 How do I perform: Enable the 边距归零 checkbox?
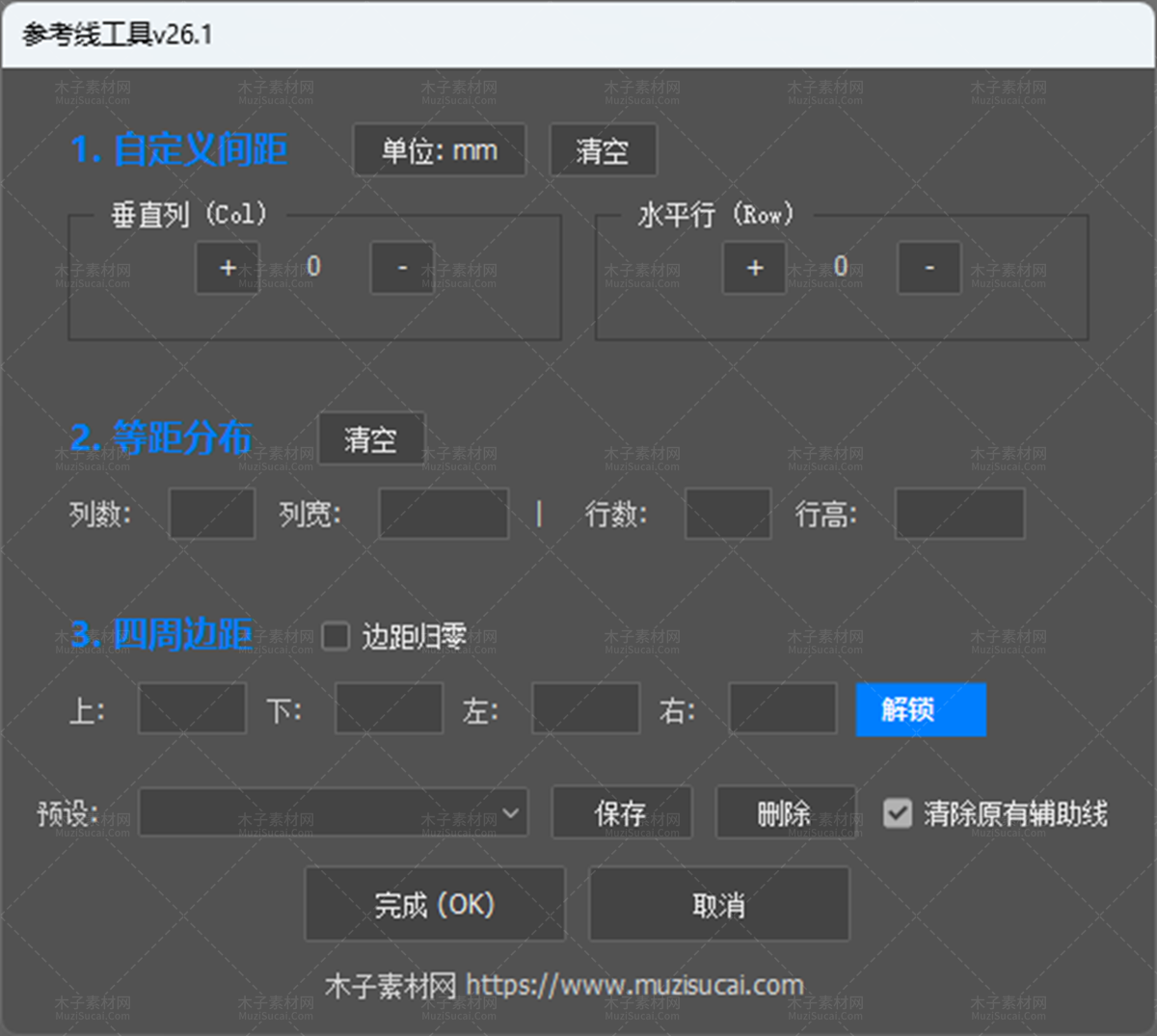(336, 636)
